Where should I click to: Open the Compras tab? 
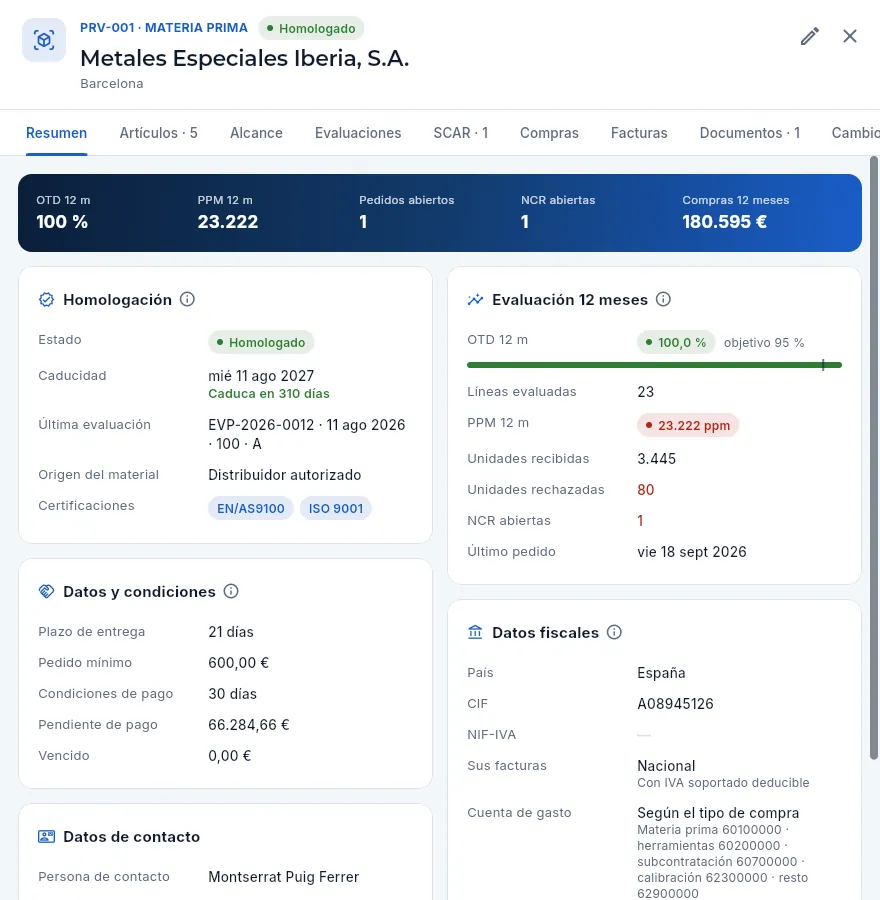[549, 133]
